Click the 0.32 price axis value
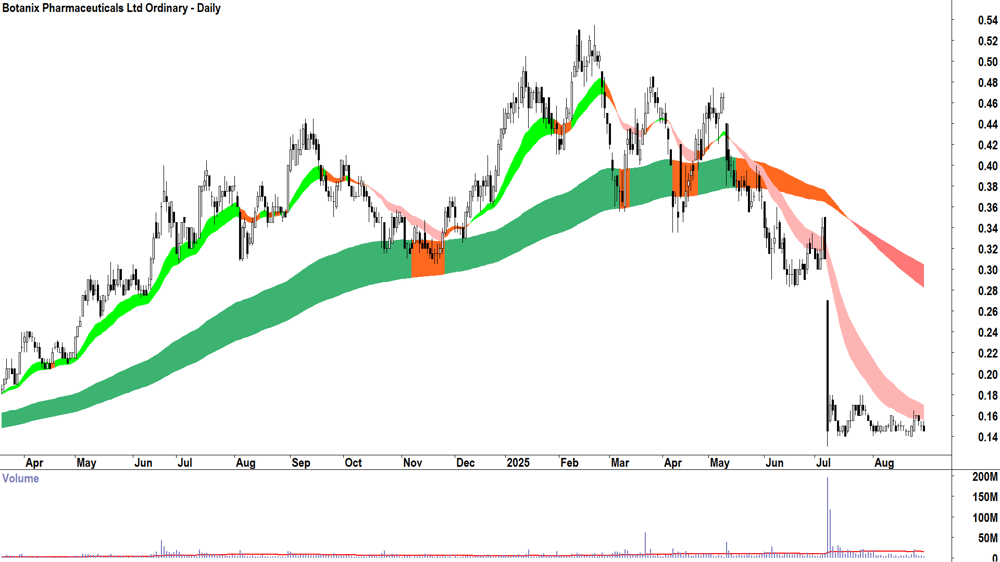Image resolution: width=1000 pixels, height=562 pixels. coord(987,249)
